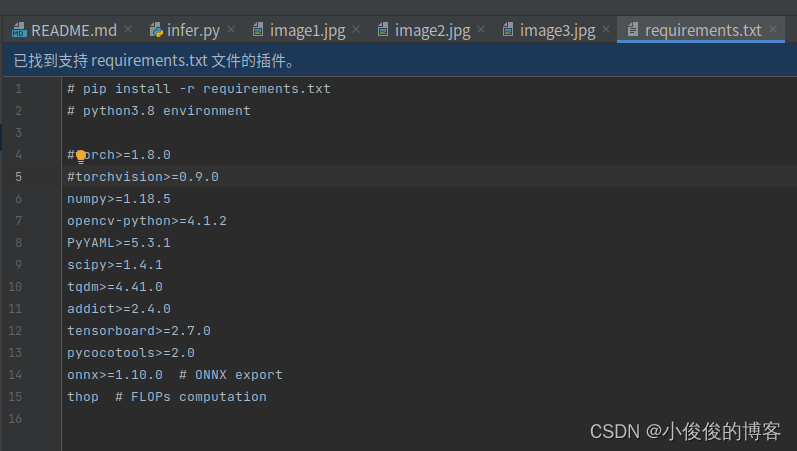Click the image3.jpg file icon
The height and width of the screenshot is (451, 797).
508,30
